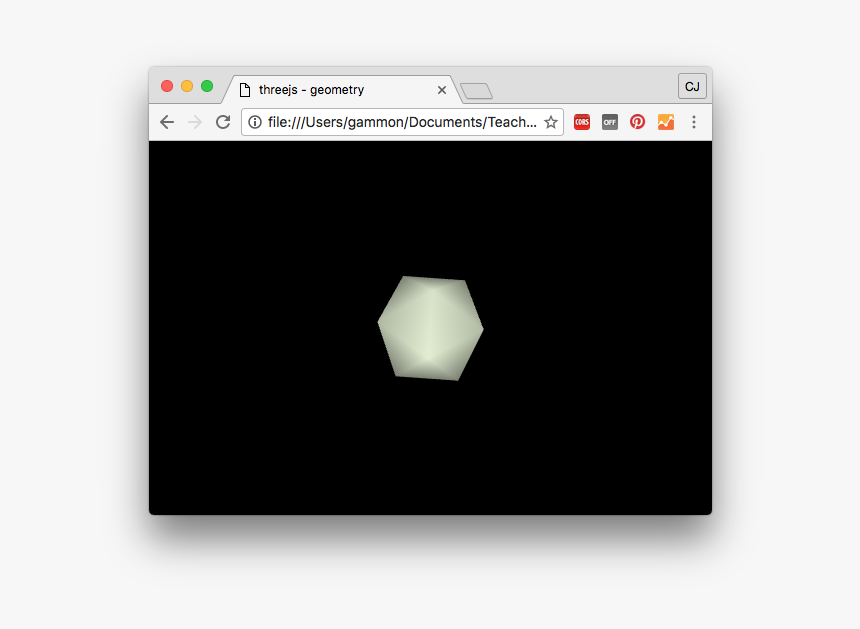Viewport: 860px width, 629px height.
Task: Click the OFF JavaScript toggle extension
Action: click(x=610, y=122)
